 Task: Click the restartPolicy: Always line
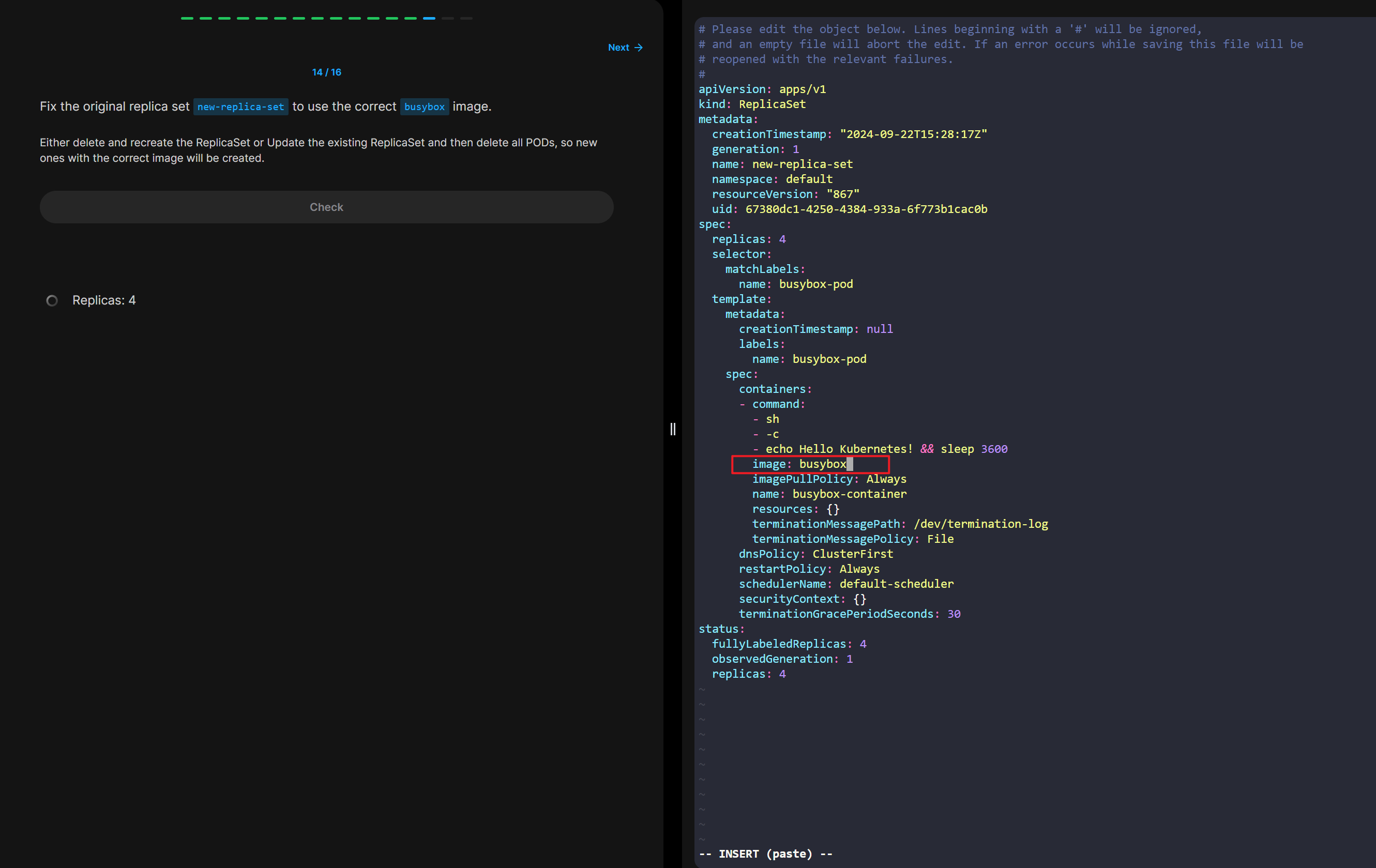click(x=809, y=569)
